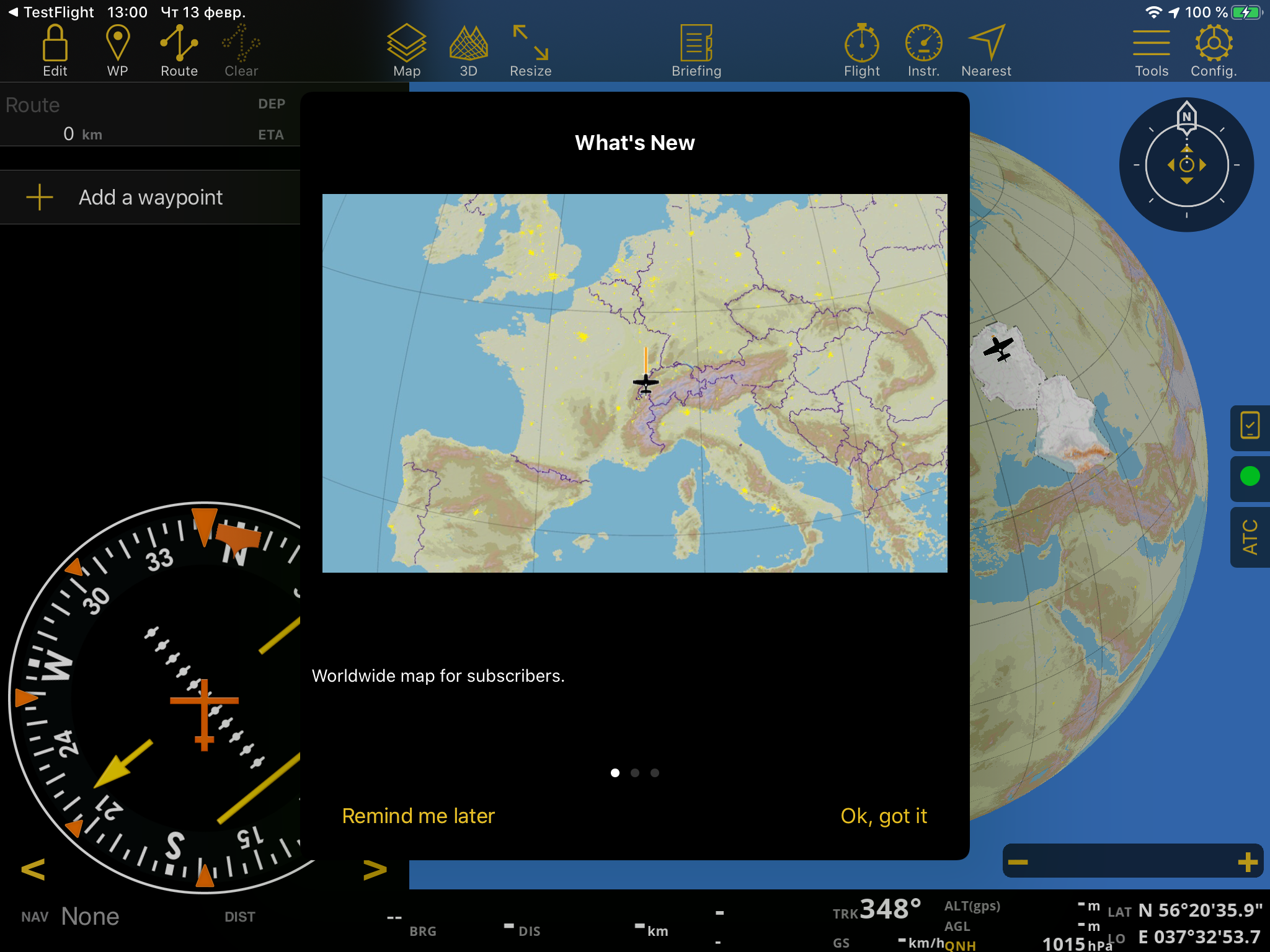Open the Tools menu
The height and width of the screenshot is (952, 1270).
(x=1152, y=51)
